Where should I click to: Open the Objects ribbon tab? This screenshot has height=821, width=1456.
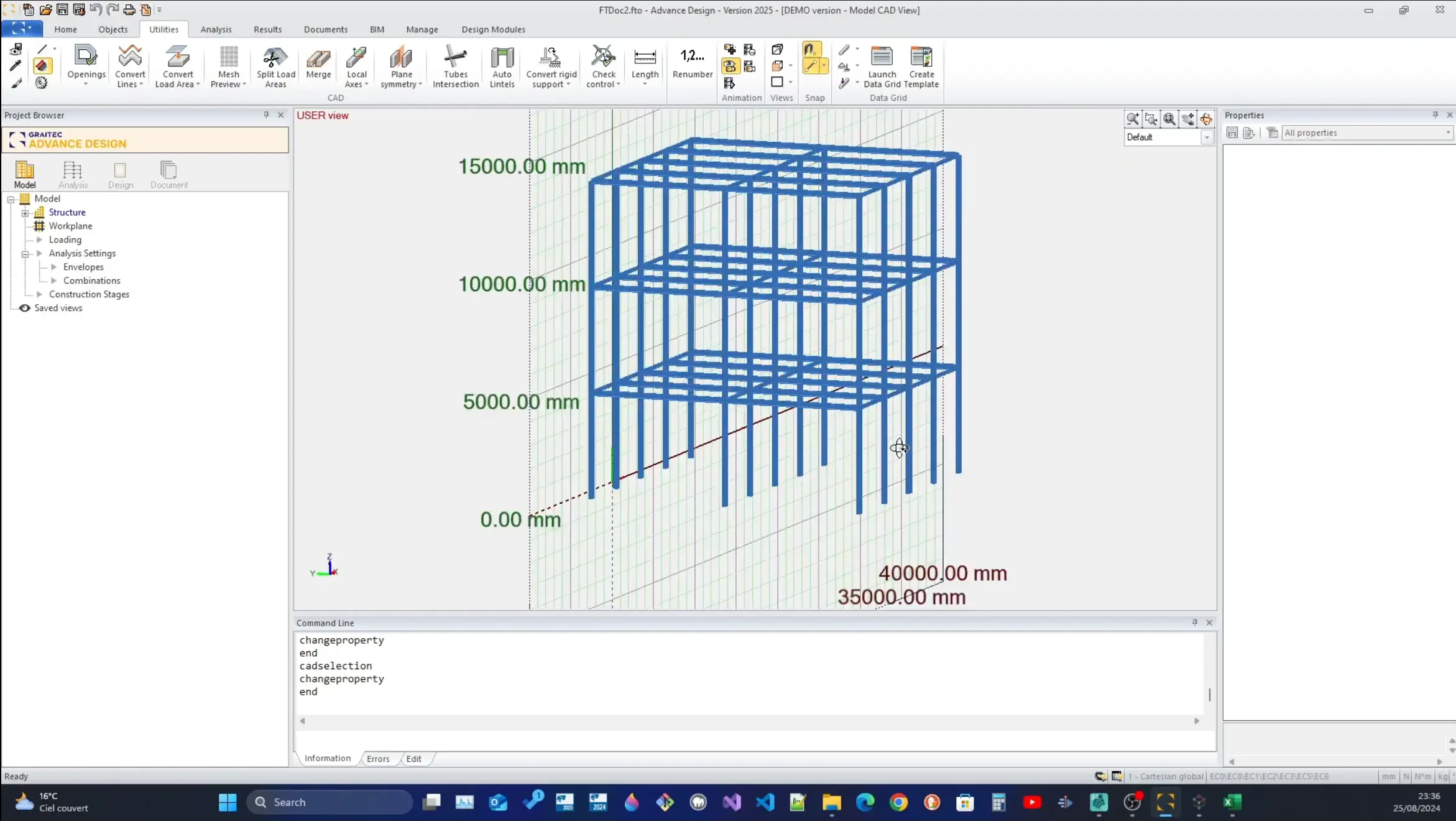coord(113,29)
